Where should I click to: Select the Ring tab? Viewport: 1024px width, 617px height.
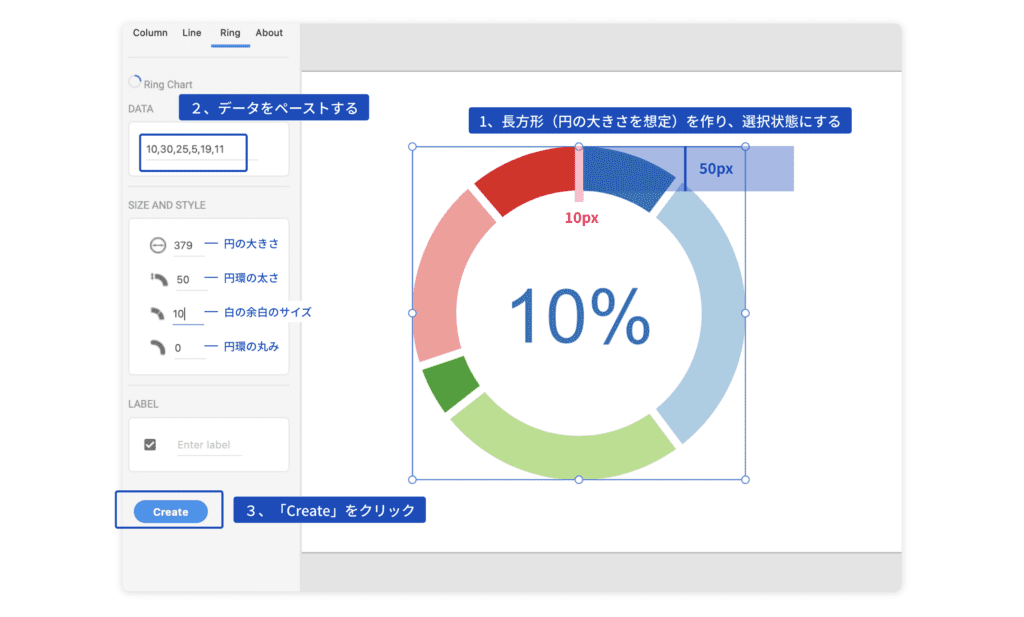click(x=230, y=33)
